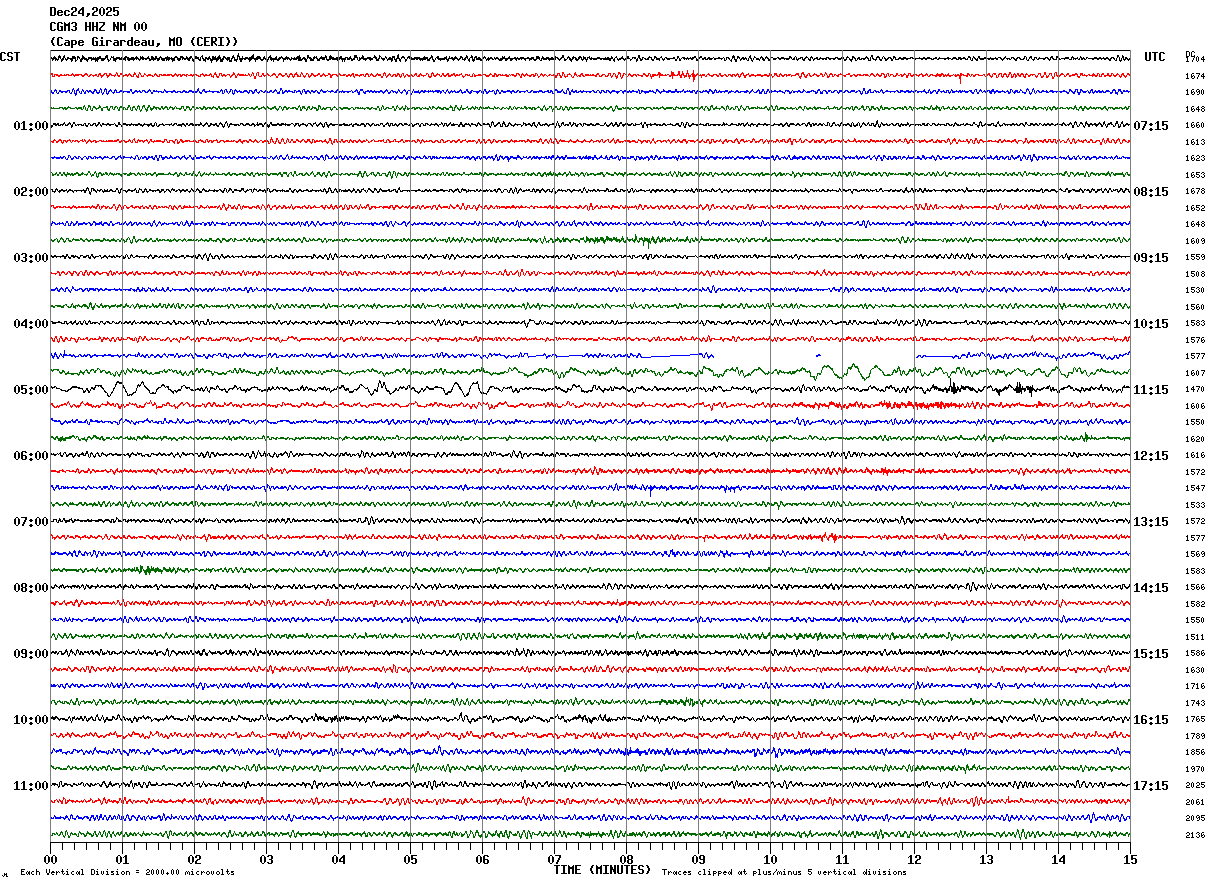Click the DC offset value 1970
1210x886 pixels.
point(1195,769)
